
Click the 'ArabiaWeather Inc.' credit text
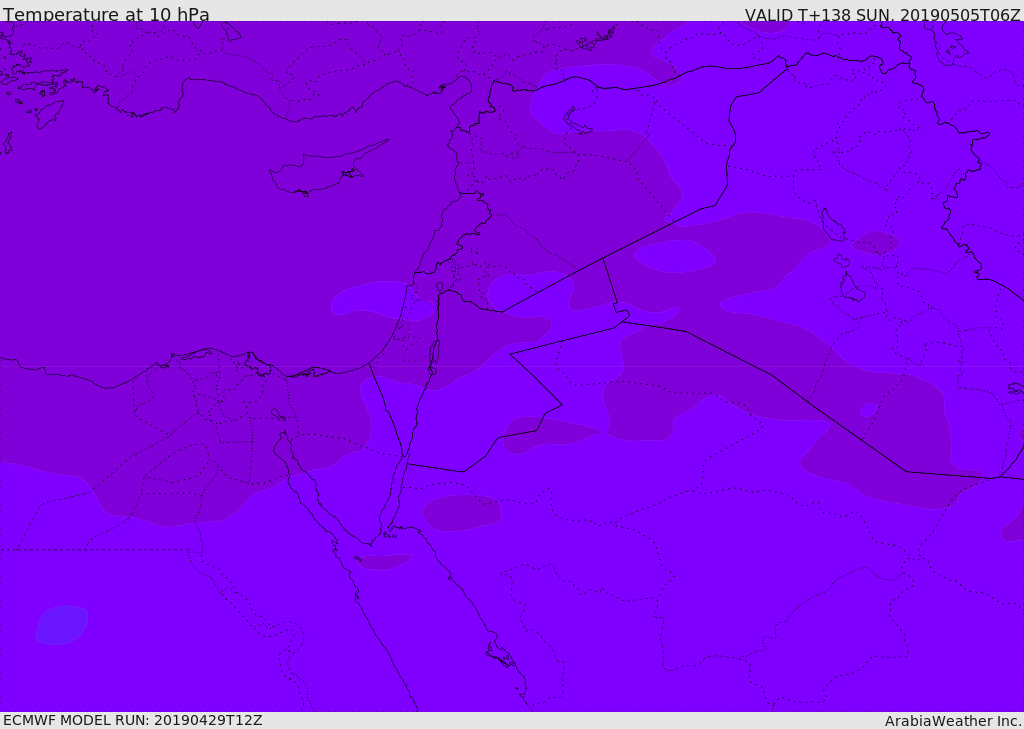[x=952, y=721]
